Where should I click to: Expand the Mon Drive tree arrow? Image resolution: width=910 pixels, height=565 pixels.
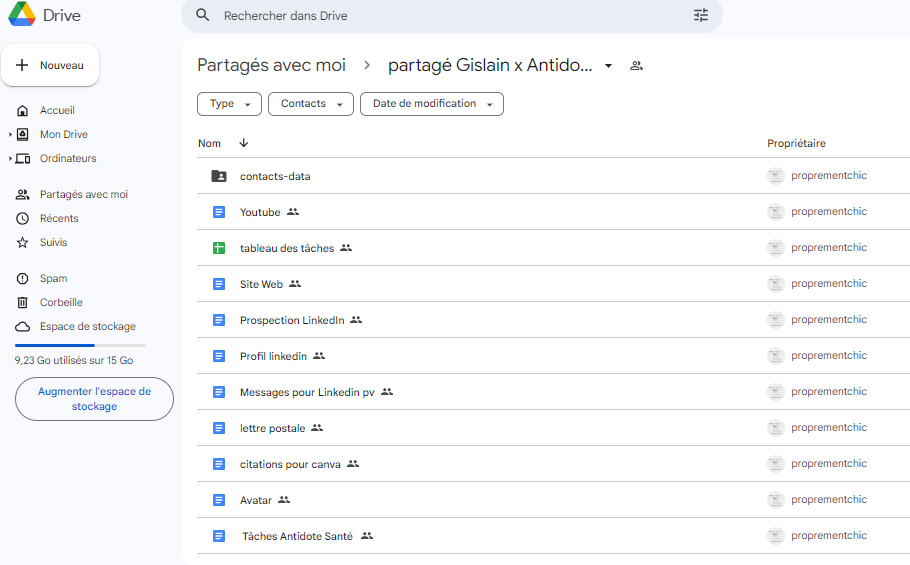pyautogui.click(x=10, y=135)
